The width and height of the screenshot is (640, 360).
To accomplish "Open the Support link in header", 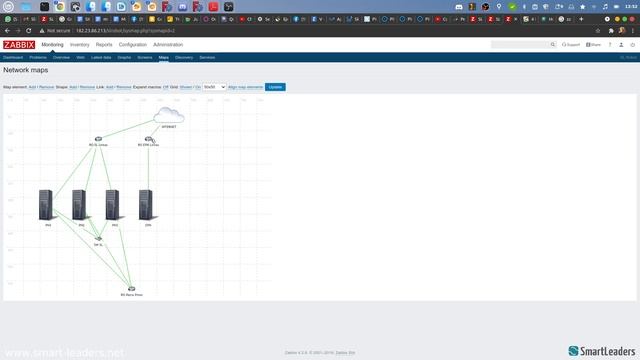I will 571,44.
